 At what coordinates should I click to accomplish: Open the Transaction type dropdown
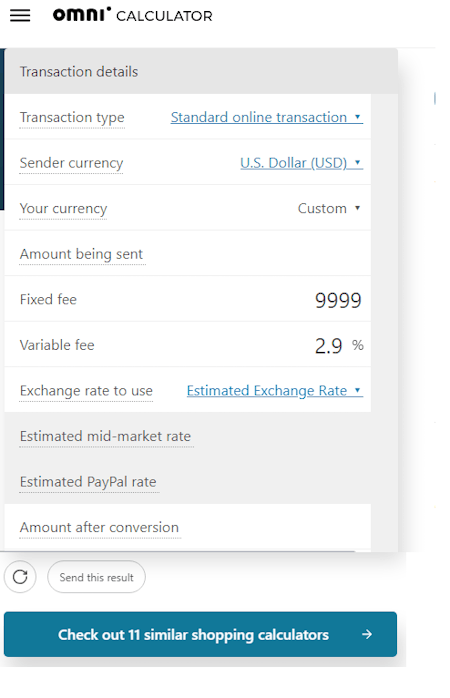[267, 117]
